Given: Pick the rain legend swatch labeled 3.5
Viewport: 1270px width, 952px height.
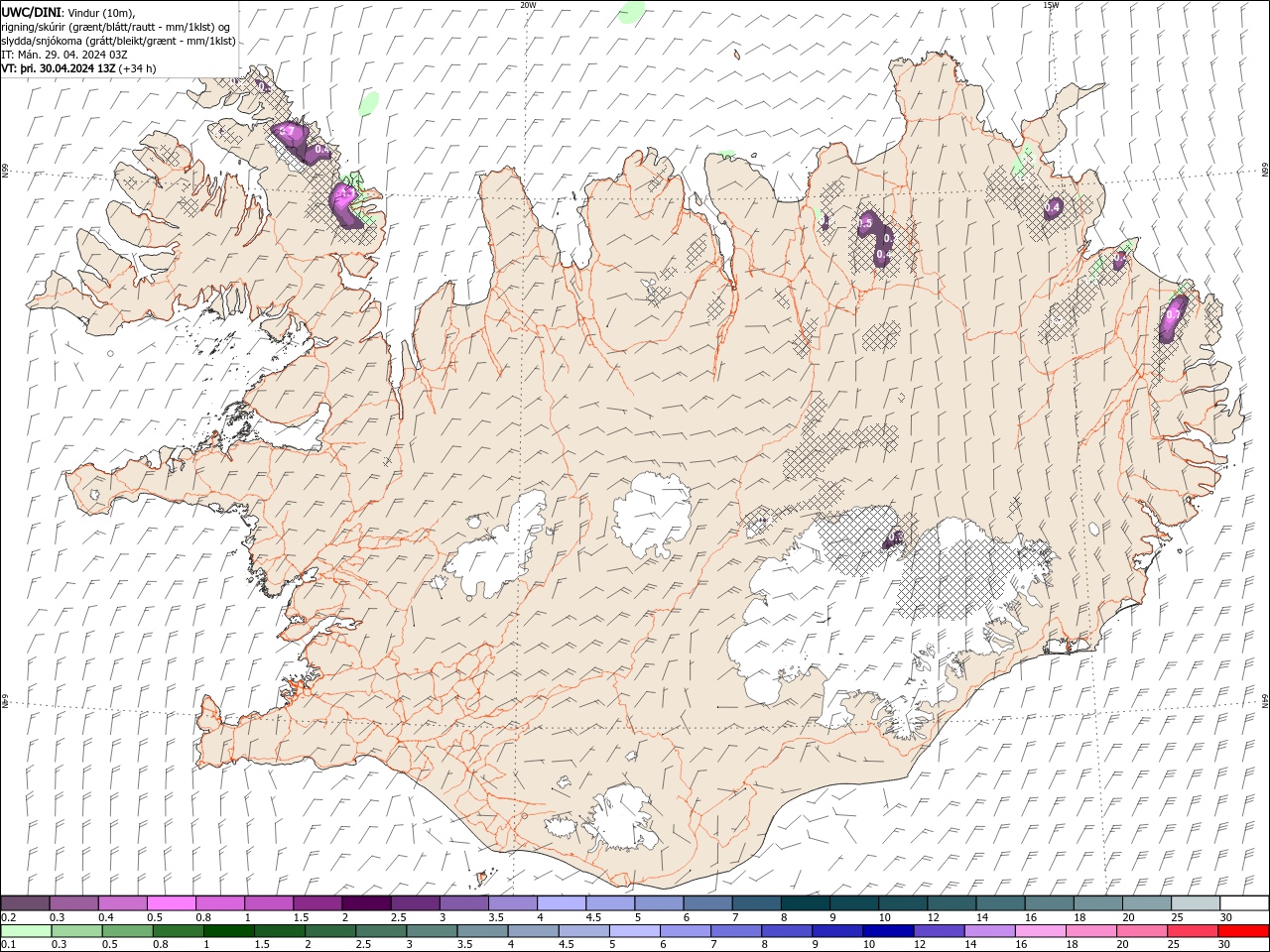Looking at the screenshot, I should click(x=482, y=931).
